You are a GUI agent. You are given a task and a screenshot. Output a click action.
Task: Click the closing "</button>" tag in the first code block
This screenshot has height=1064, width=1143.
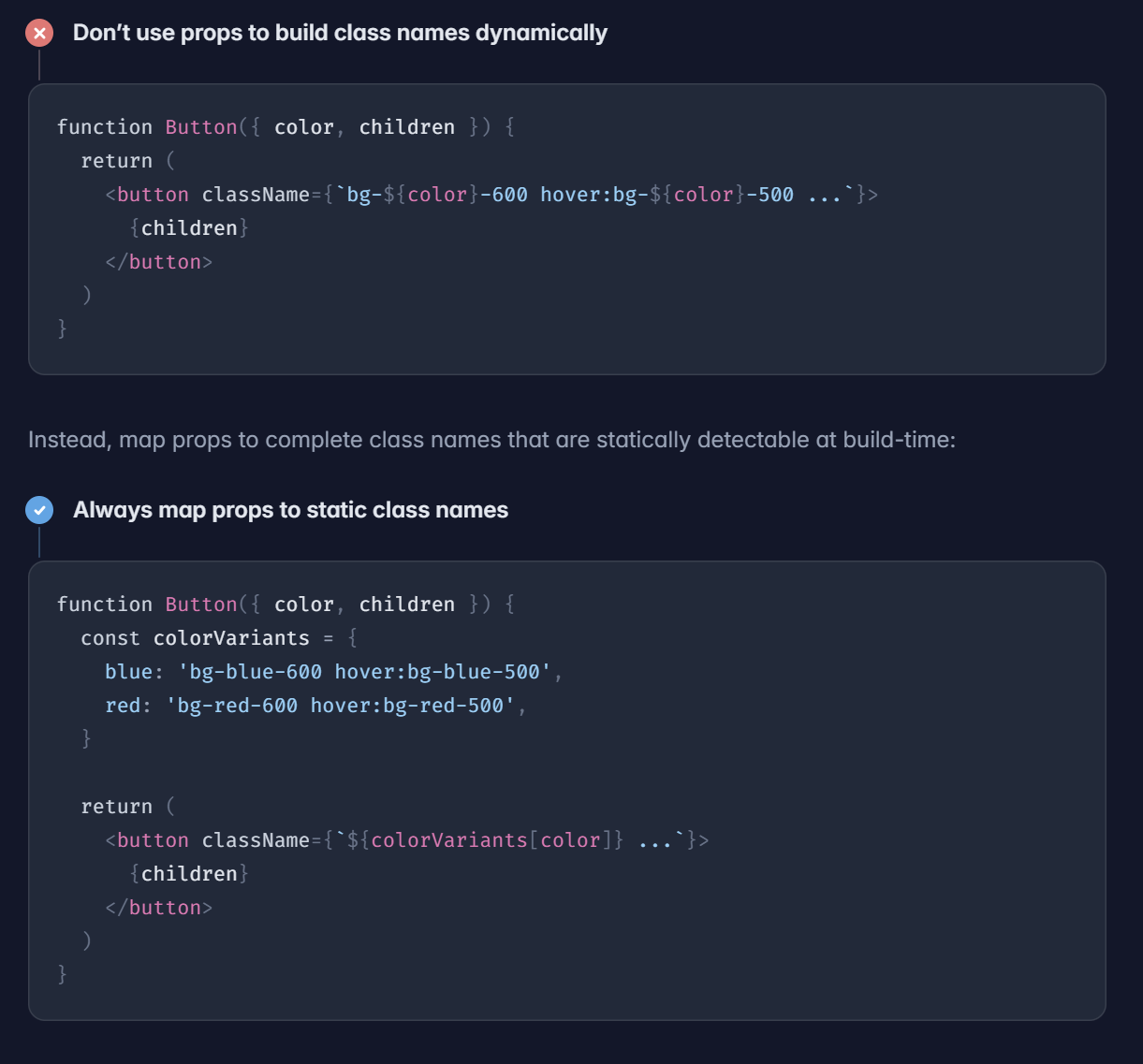[x=159, y=262]
